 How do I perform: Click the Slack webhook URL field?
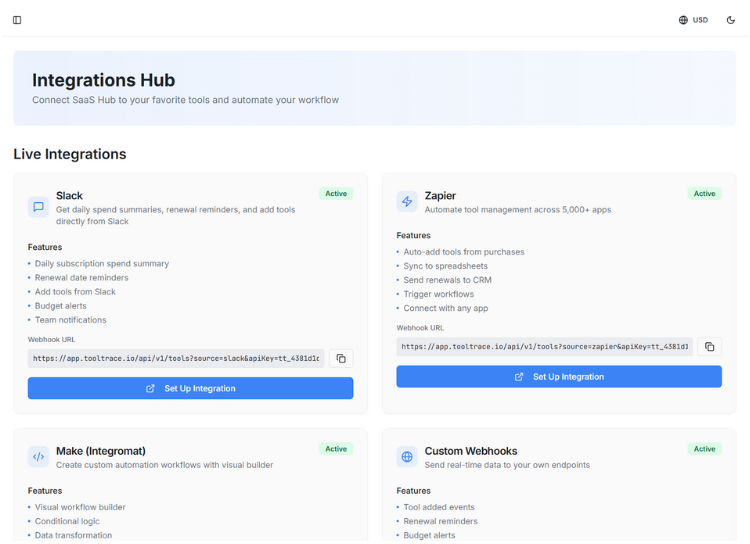coord(176,358)
